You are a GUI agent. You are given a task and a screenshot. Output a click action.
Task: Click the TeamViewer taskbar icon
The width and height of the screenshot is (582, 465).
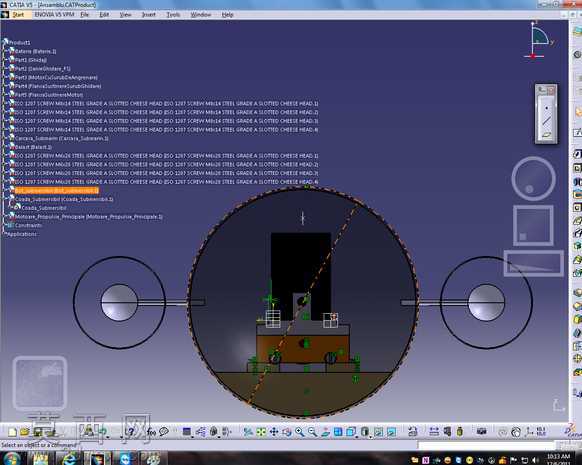point(125,459)
